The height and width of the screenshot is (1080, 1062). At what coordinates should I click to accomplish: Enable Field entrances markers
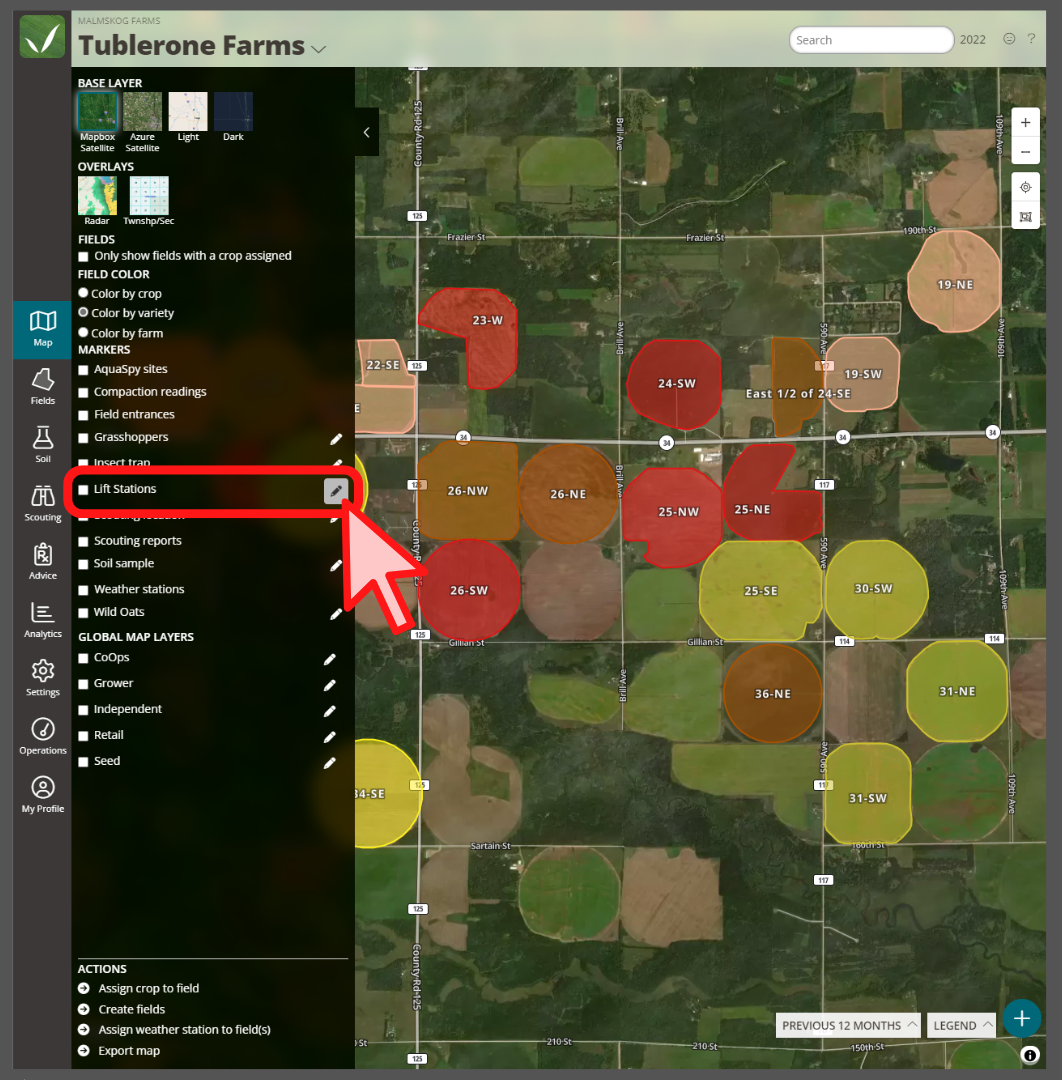[83, 415]
